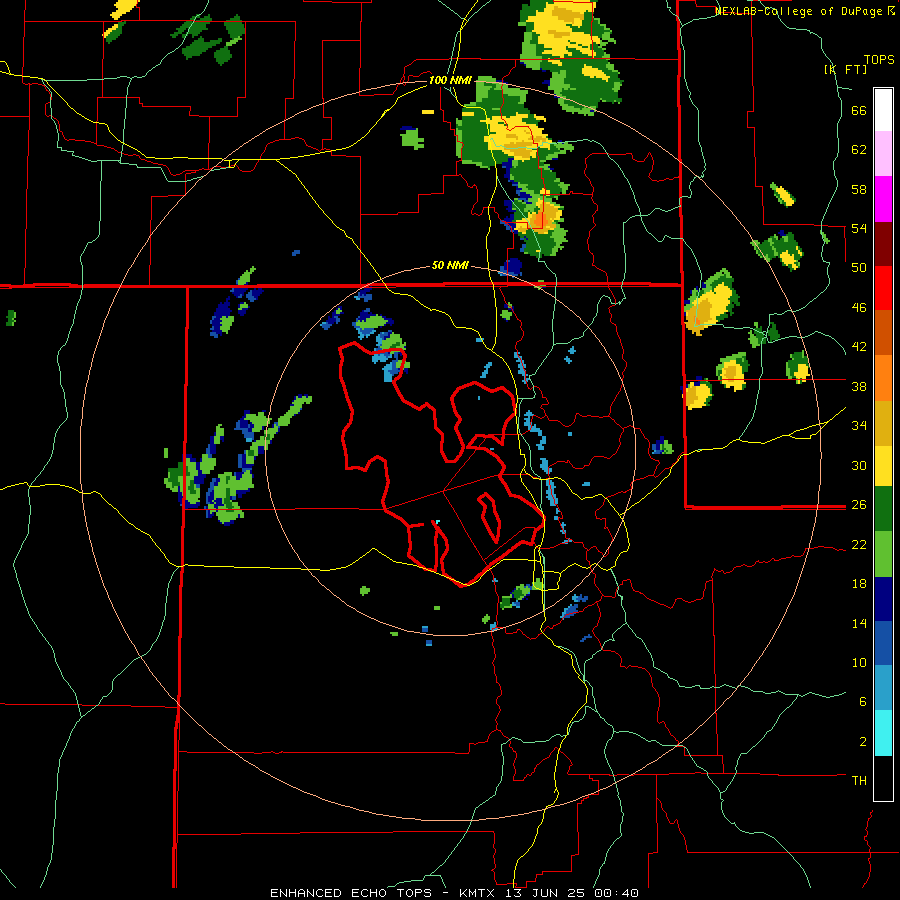Viewport: 900px width, 900px height.
Task: Click the gold 34-38 kft legend swatch
Action: coord(883,422)
